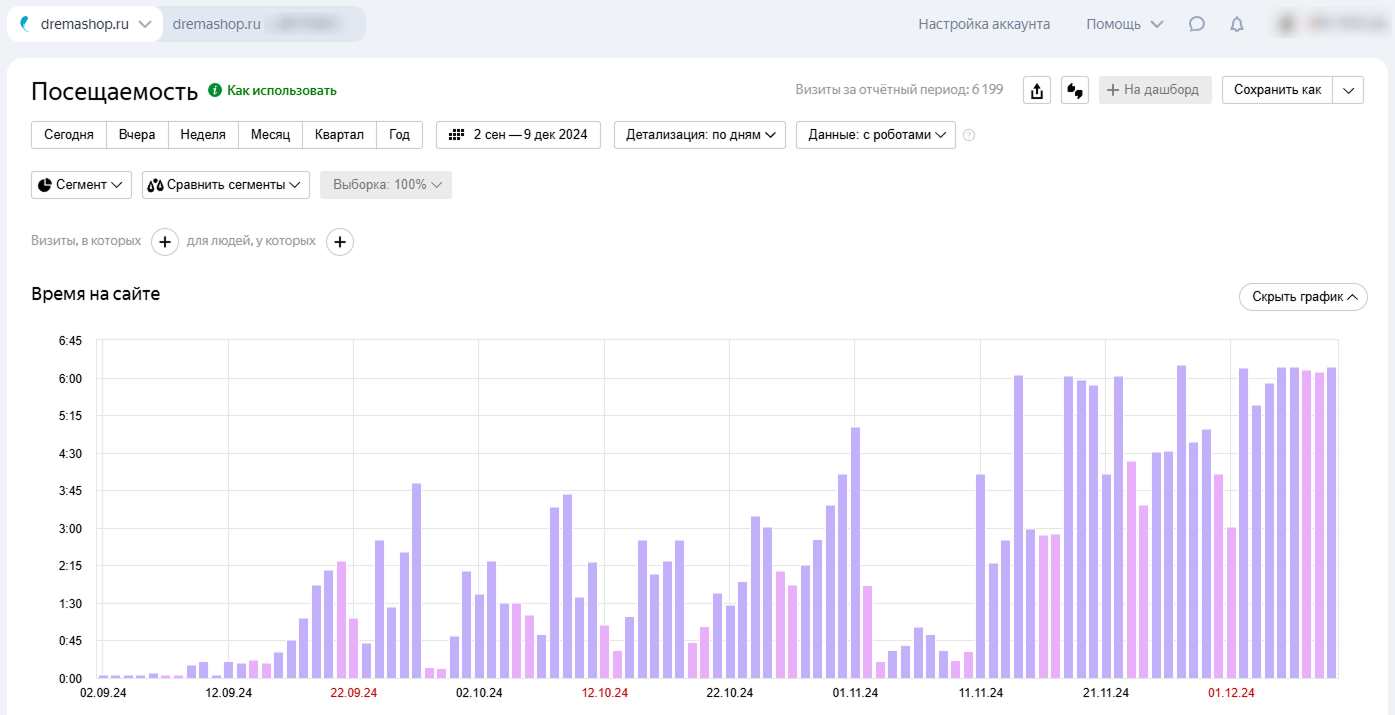The width and height of the screenshot is (1395, 715).
Task: Collapse the chart with Скрыть график
Action: [x=1302, y=297]
